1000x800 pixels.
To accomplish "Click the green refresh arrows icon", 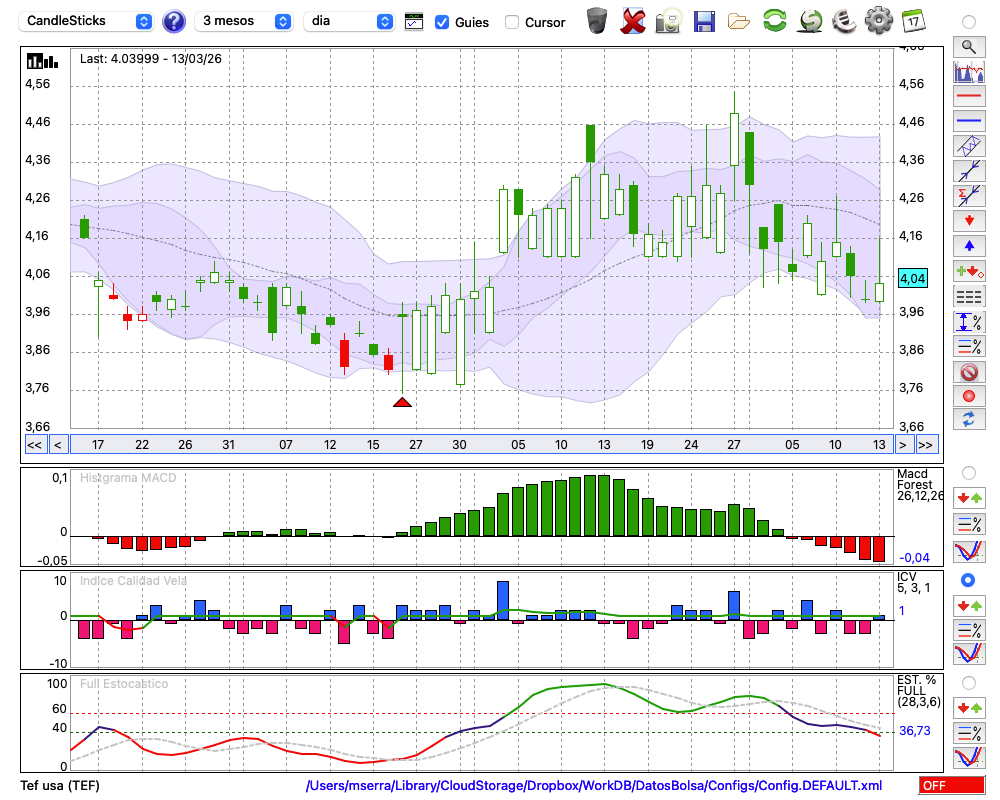I will (774, 21).
